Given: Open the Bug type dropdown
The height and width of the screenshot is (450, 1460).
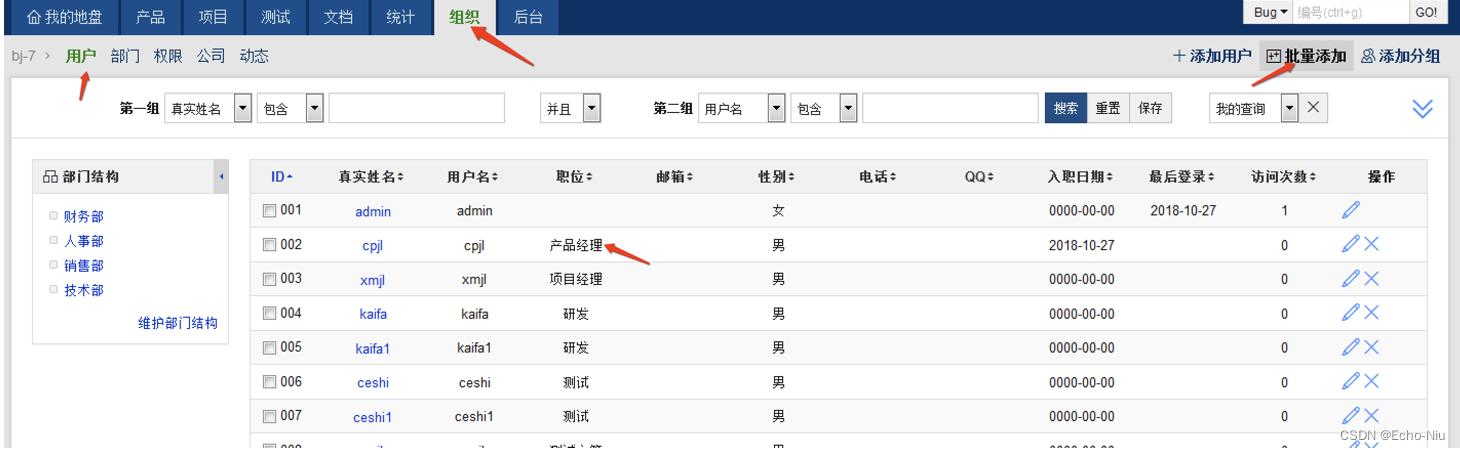Looking at the screenshot, I should 1268,12.
